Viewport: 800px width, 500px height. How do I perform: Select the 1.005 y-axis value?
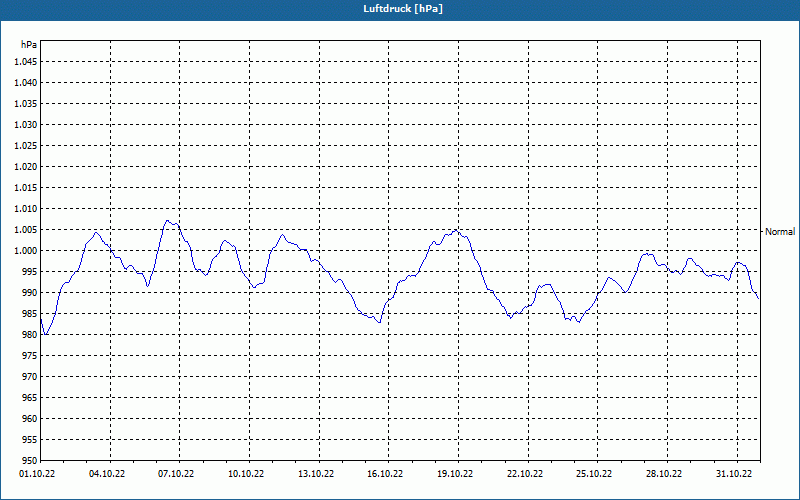[26, 230]
